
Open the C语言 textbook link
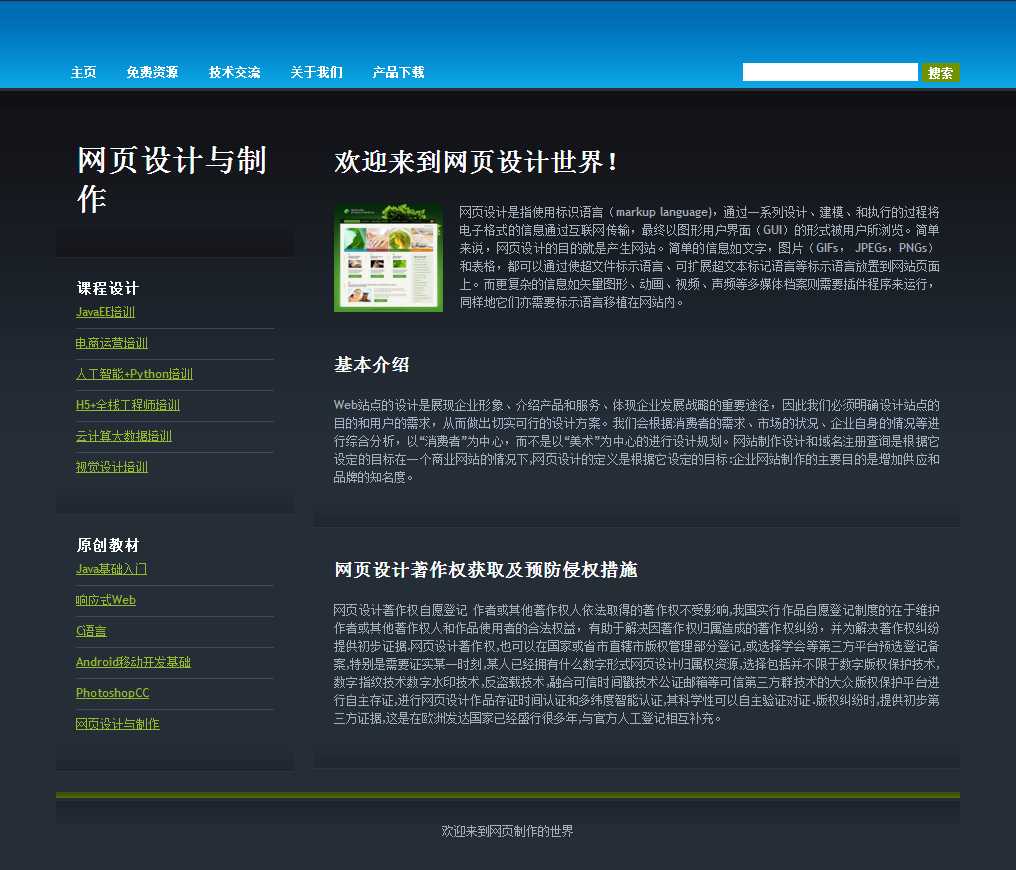point(91,631)
